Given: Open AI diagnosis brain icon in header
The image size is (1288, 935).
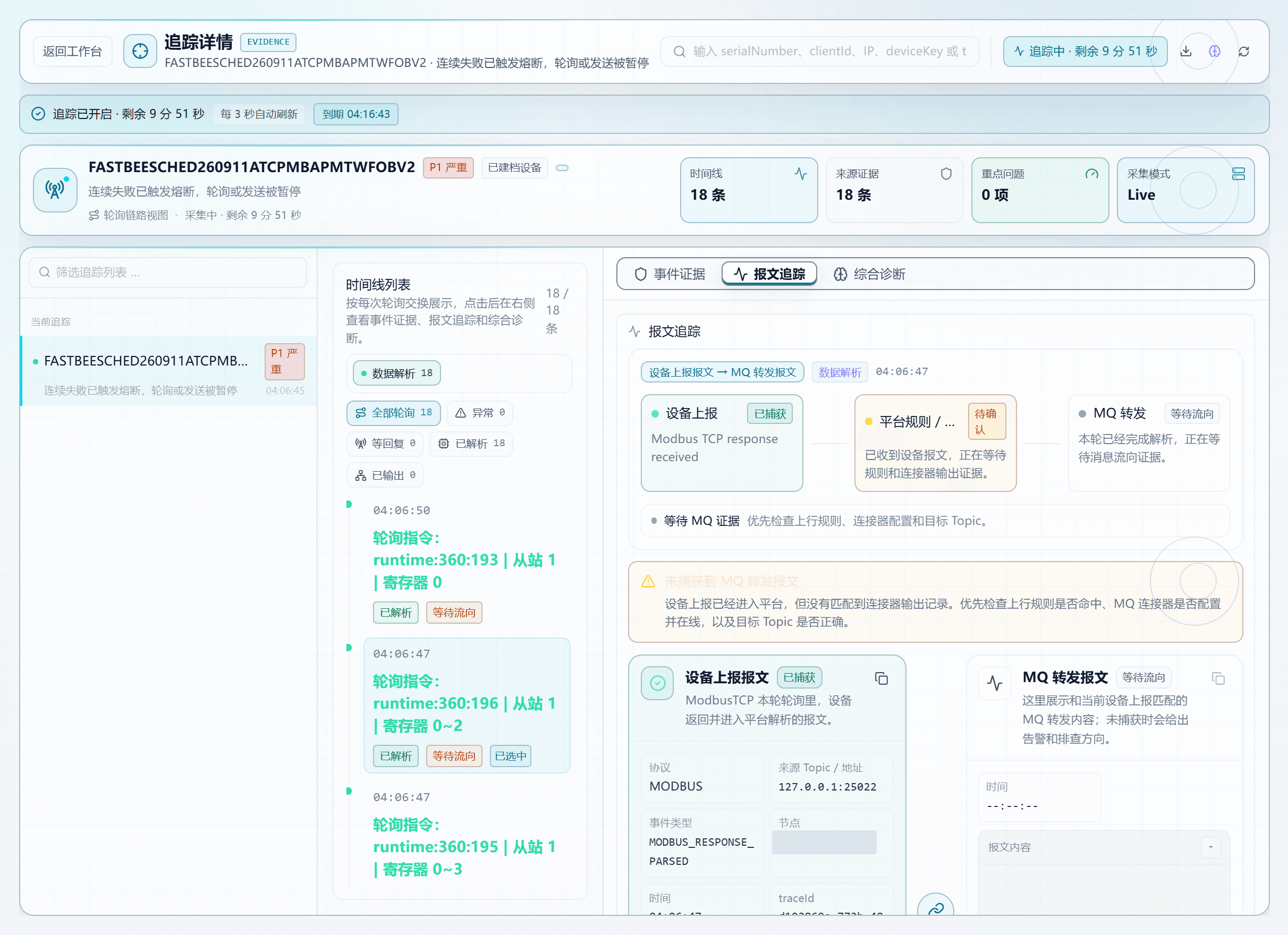Looking at the screenshot, I should (1214, 52).
